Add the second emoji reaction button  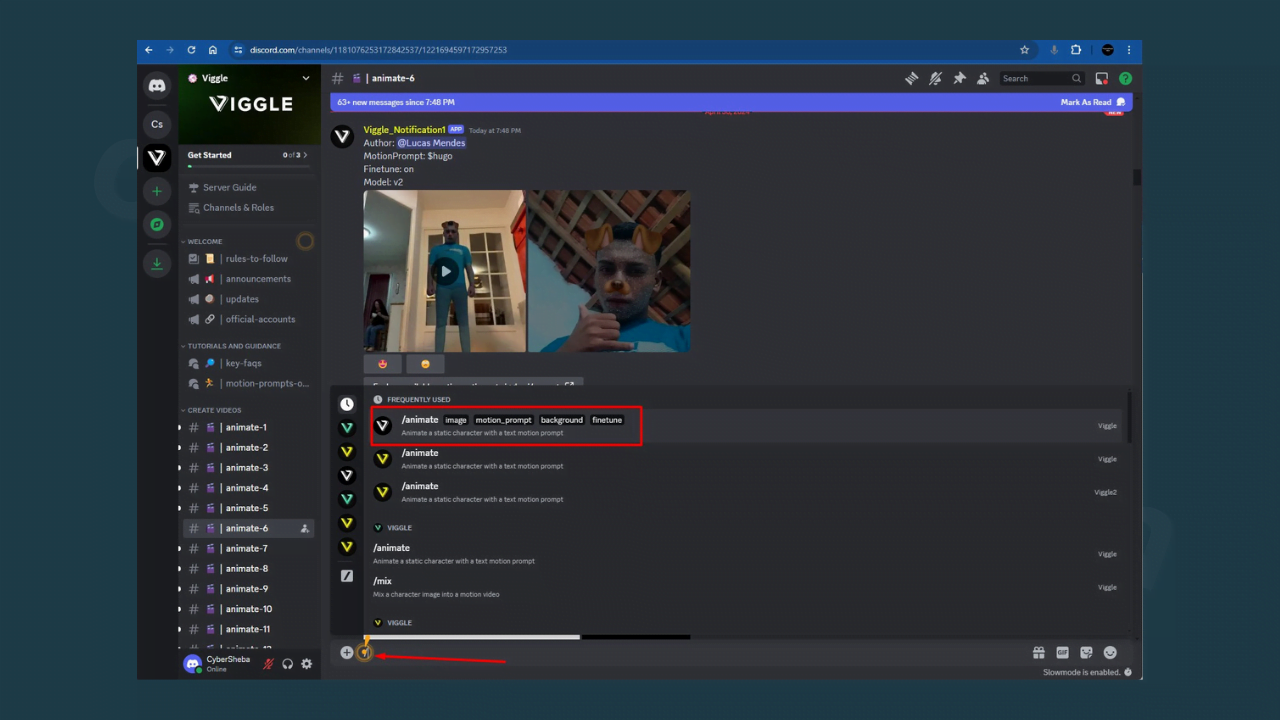425,364
